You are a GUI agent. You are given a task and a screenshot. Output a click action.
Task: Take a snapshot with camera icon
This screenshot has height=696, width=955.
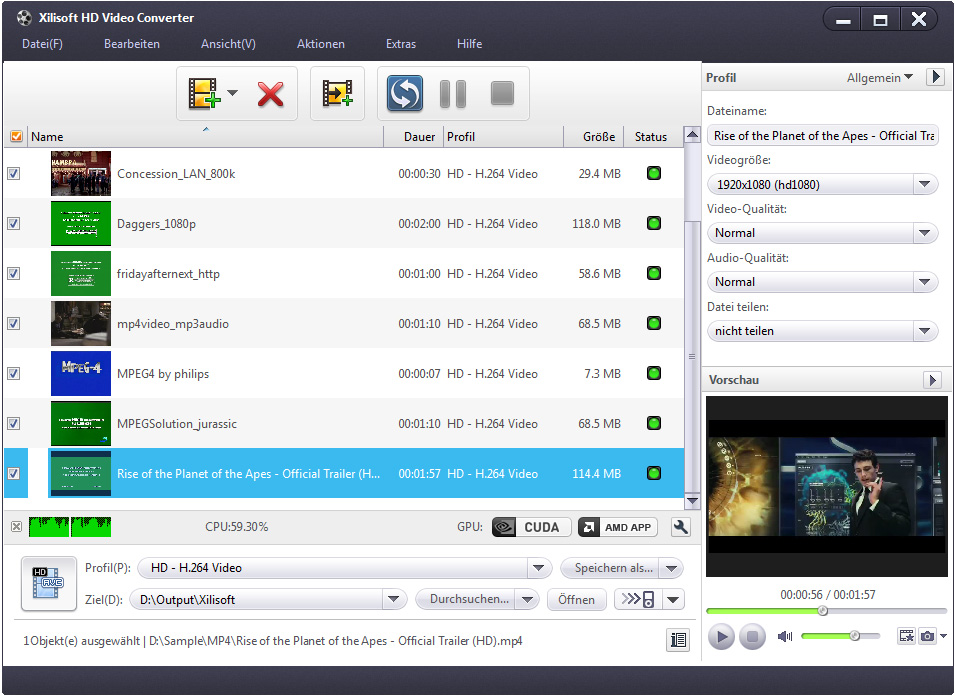927,636
